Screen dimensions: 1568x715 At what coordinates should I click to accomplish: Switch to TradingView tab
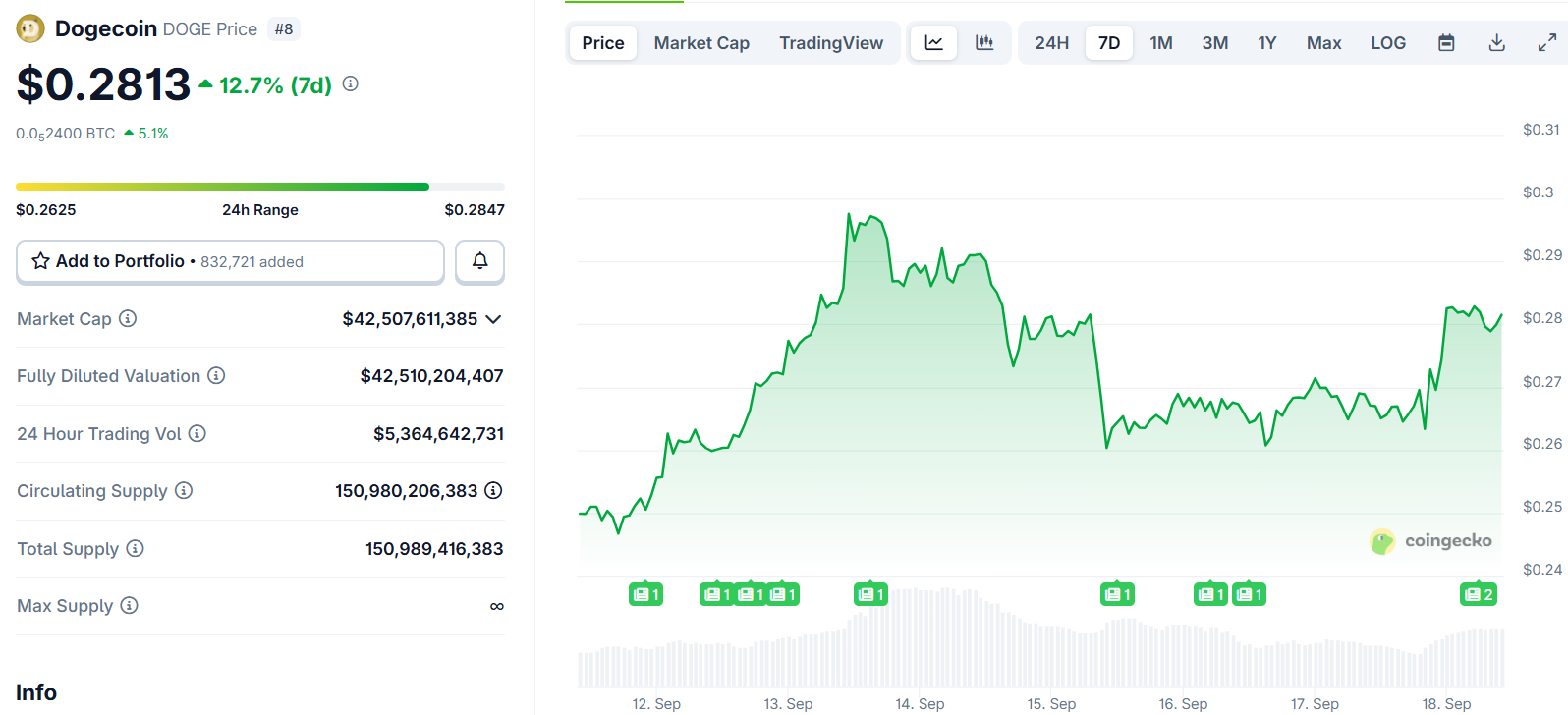tap(831, 43)
